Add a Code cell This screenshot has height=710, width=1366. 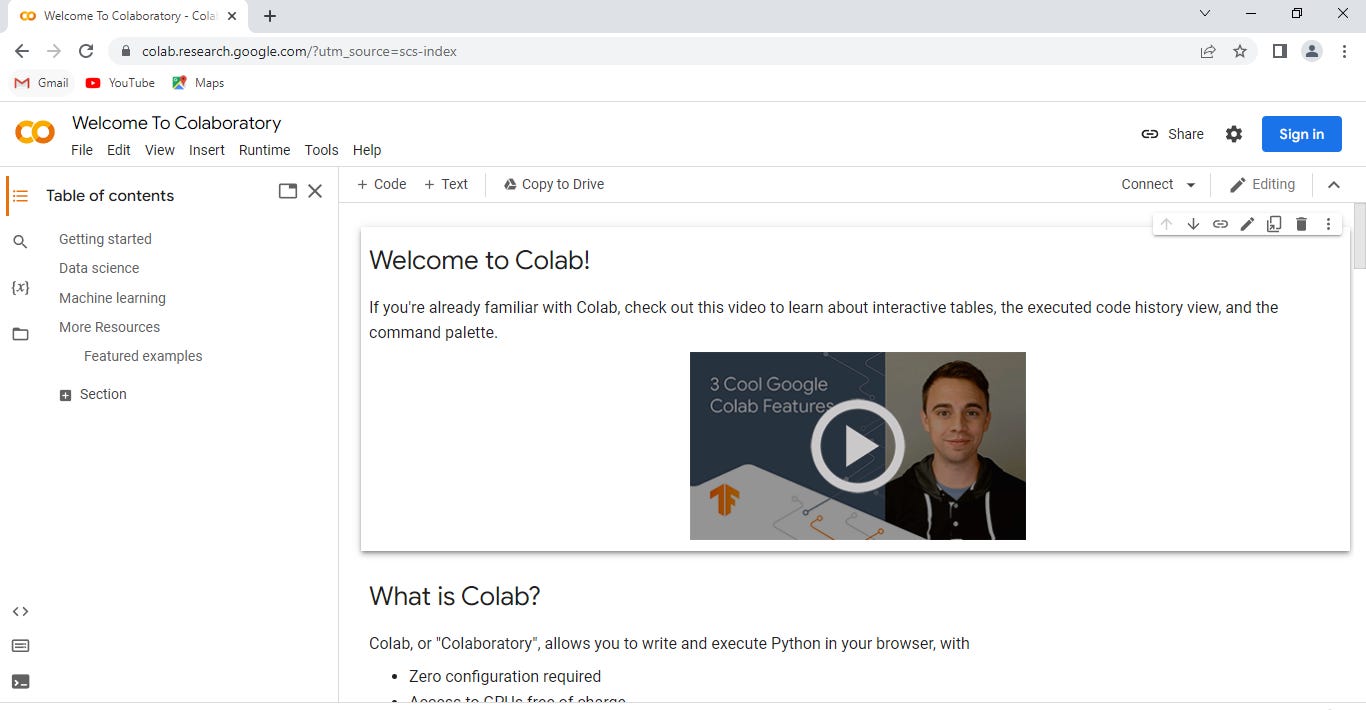click(381, 184)
